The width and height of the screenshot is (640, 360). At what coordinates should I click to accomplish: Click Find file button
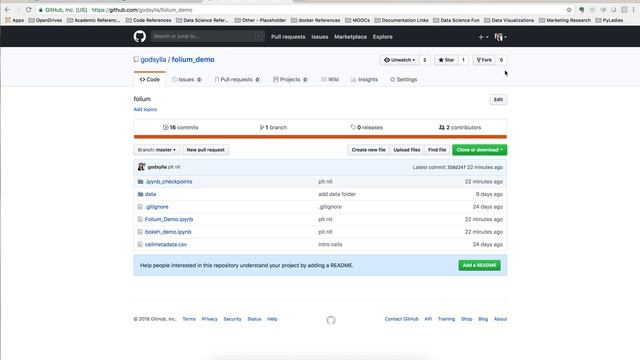tap(437, 150)
